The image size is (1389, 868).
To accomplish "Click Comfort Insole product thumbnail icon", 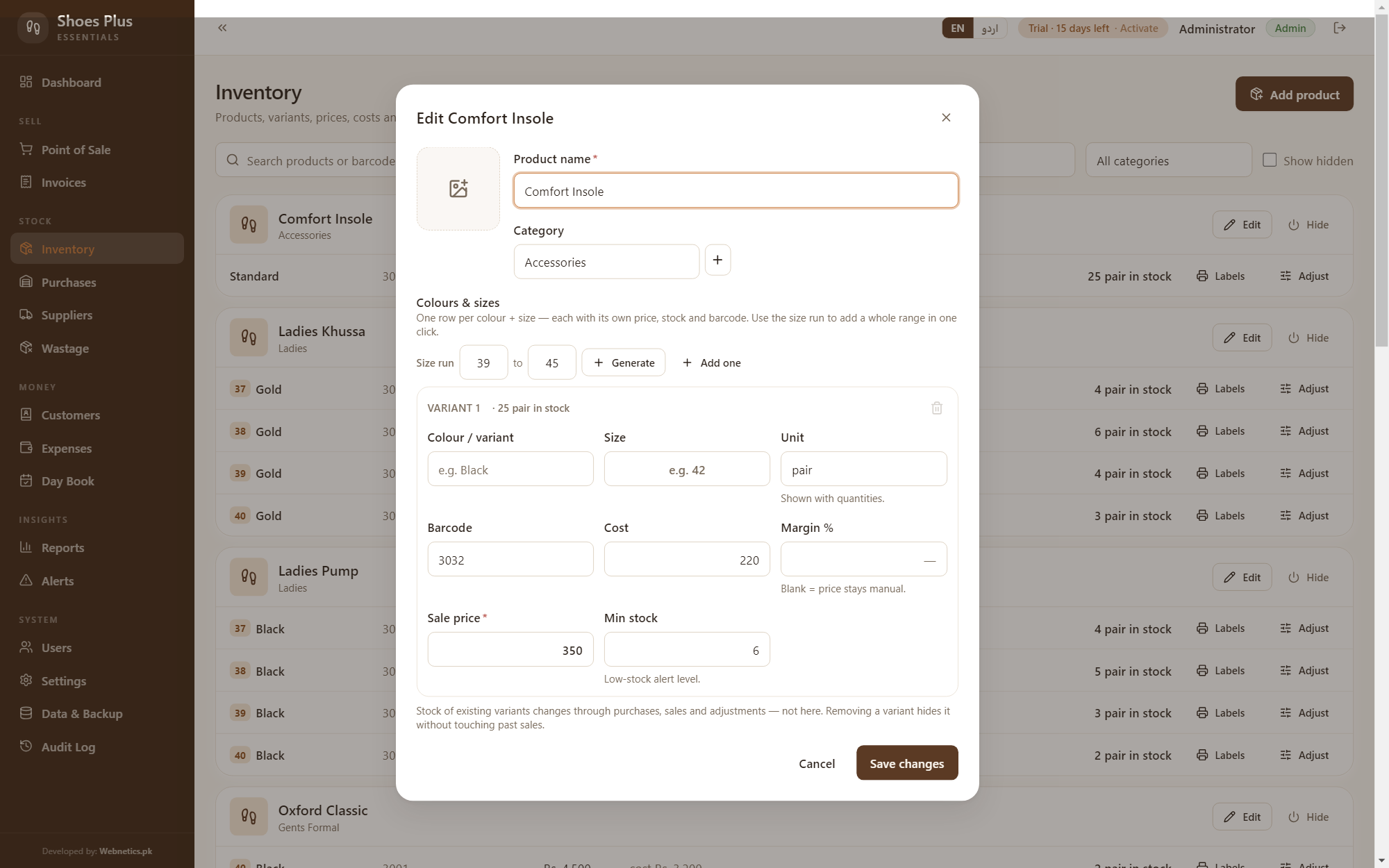I will tap(249, 224).
